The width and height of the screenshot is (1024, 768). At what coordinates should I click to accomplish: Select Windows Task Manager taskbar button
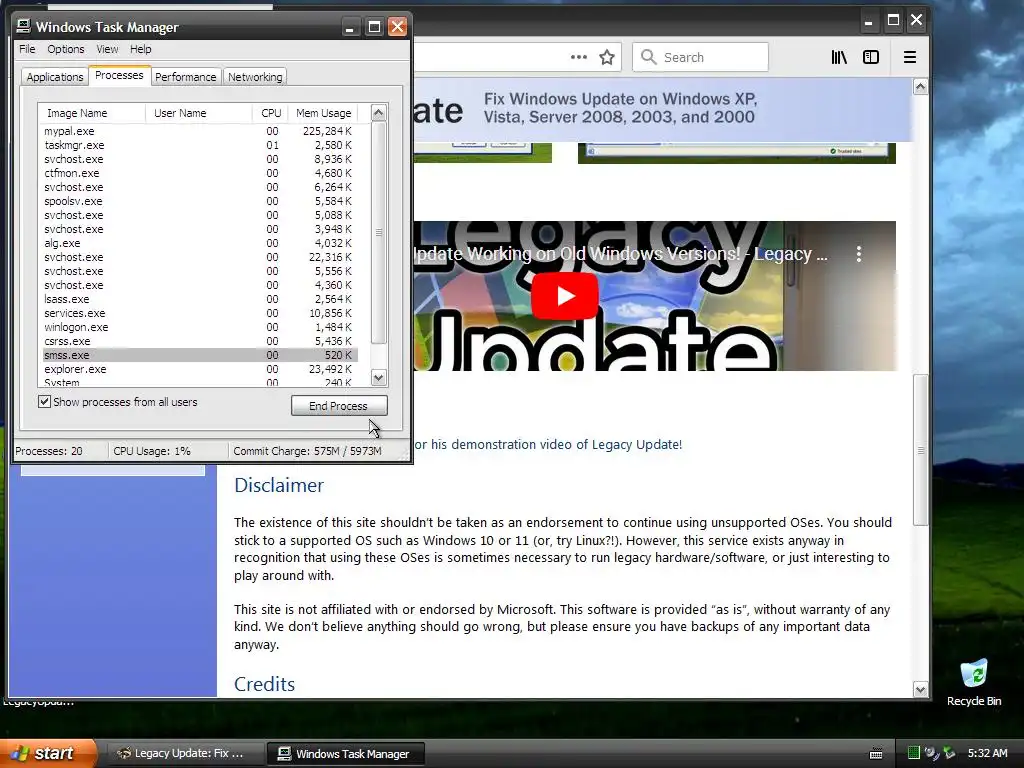(x=346, y=754)
